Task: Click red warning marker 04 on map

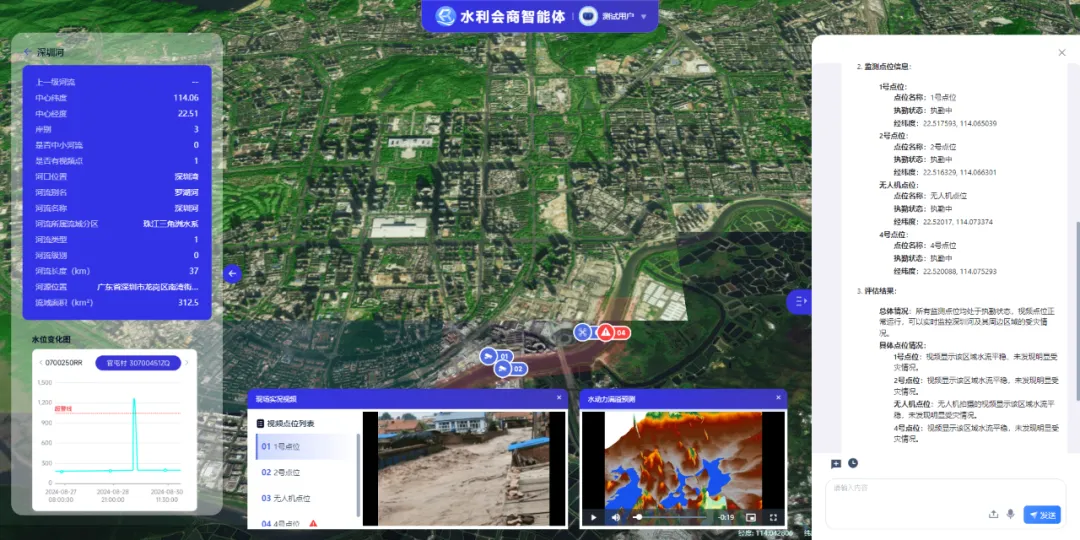Action: tap(606, 332)
